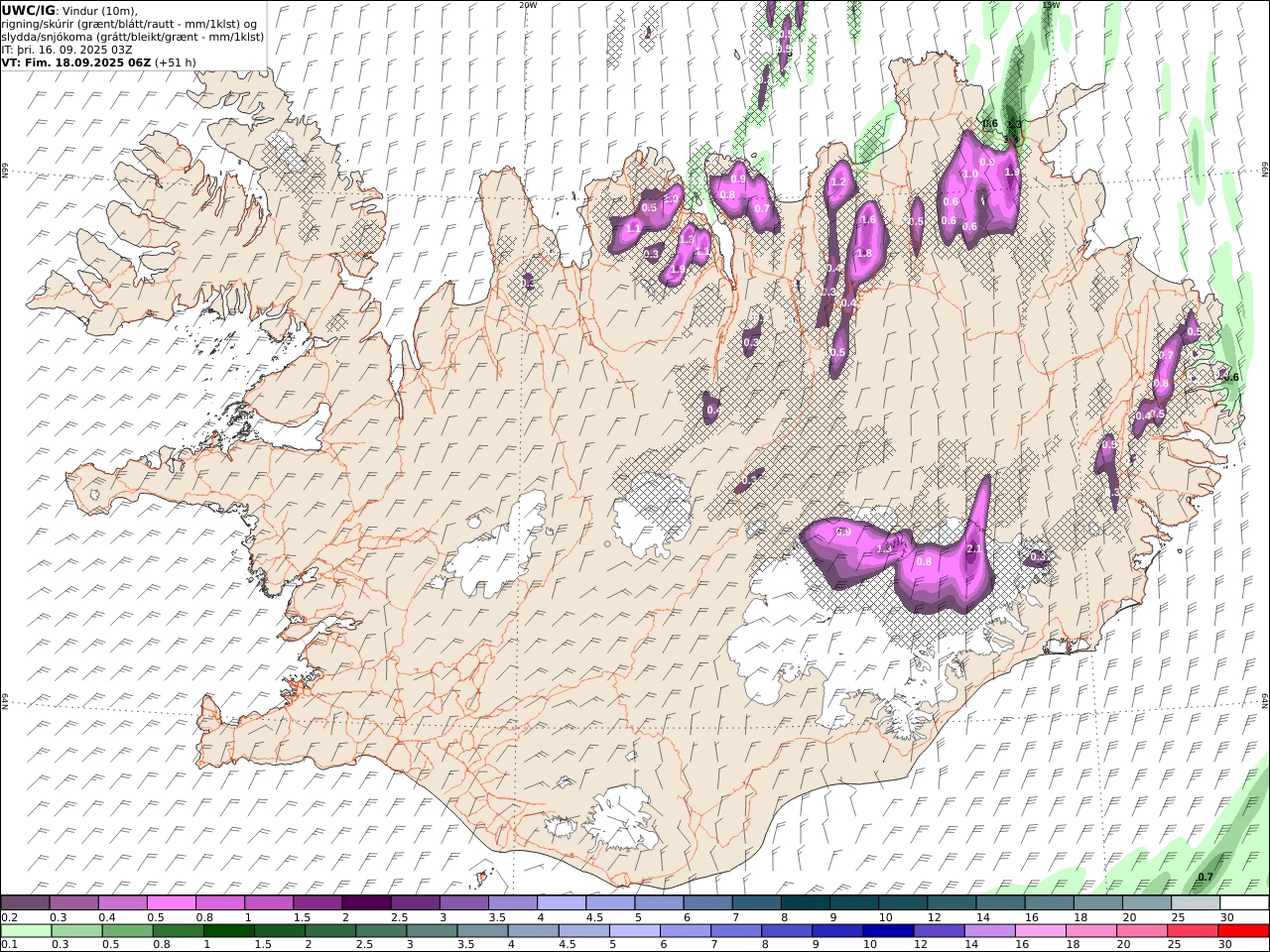Click the light green 0.3 rain legend swatch

tap(76, 930)
